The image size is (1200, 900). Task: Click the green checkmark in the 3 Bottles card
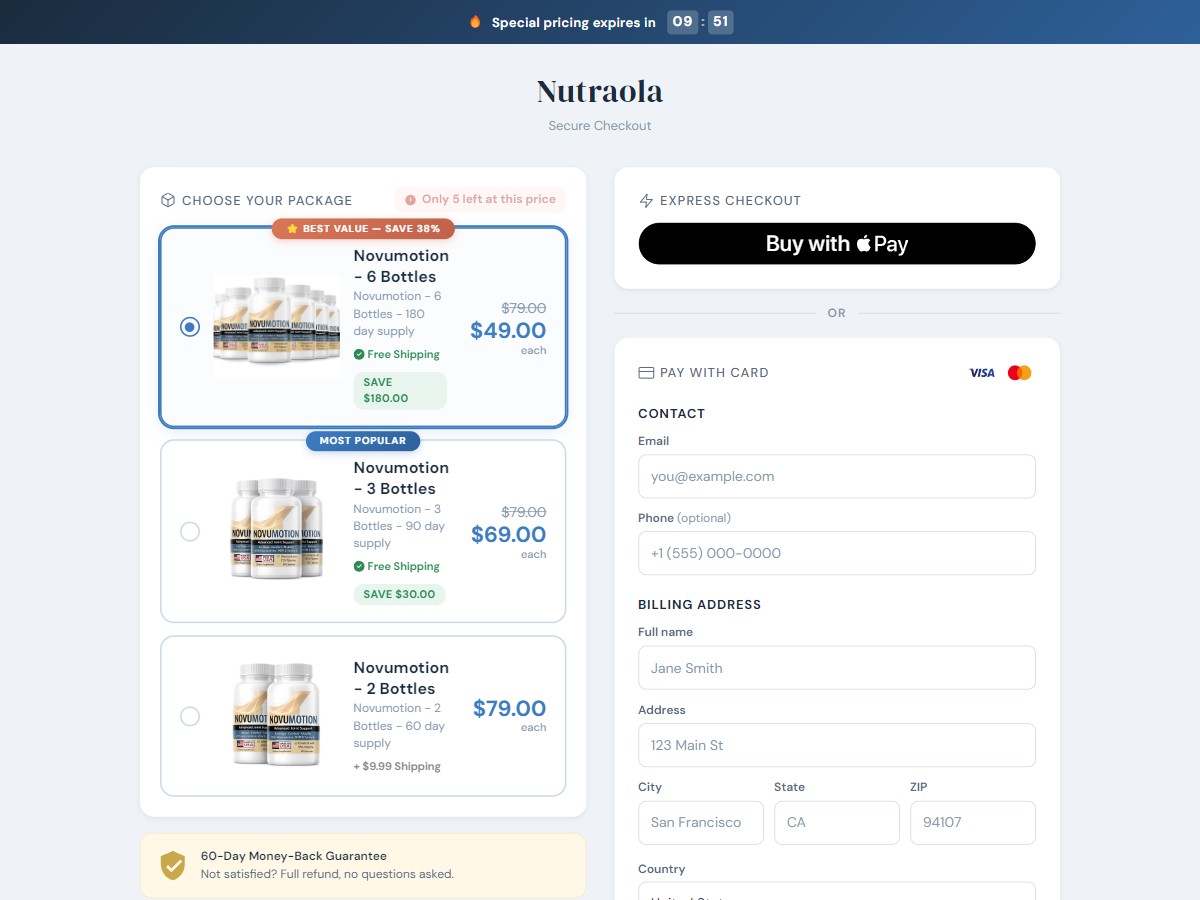click(x=359, y=566)
